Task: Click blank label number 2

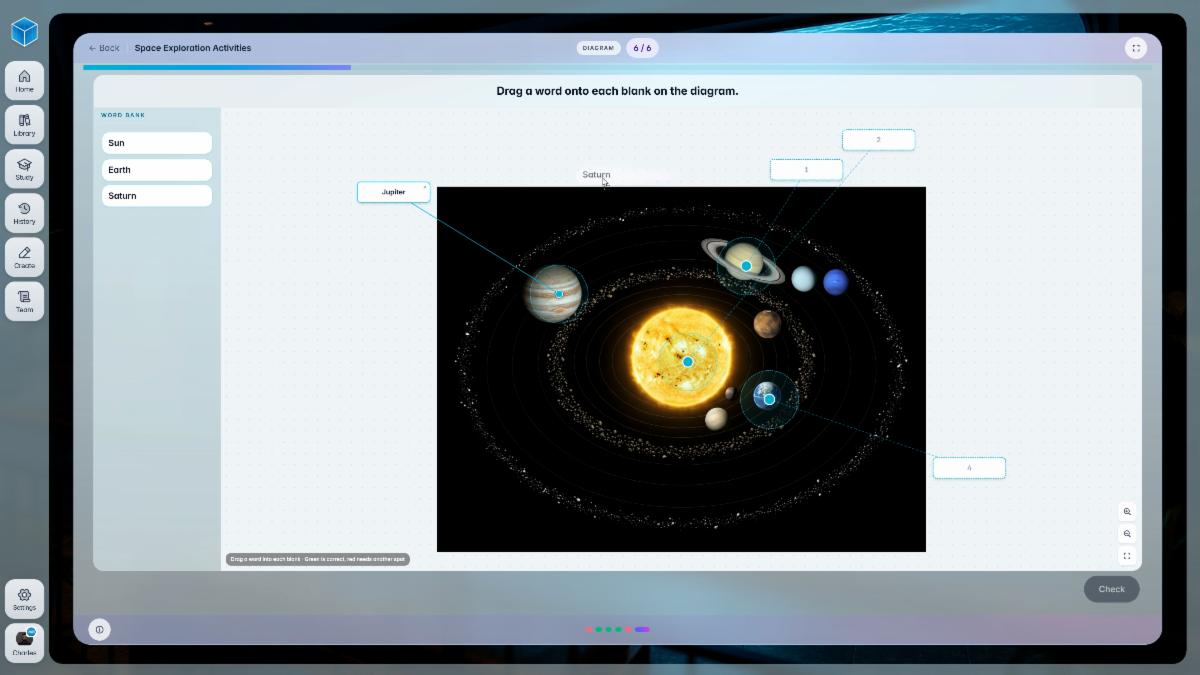Action: (878, 140)
